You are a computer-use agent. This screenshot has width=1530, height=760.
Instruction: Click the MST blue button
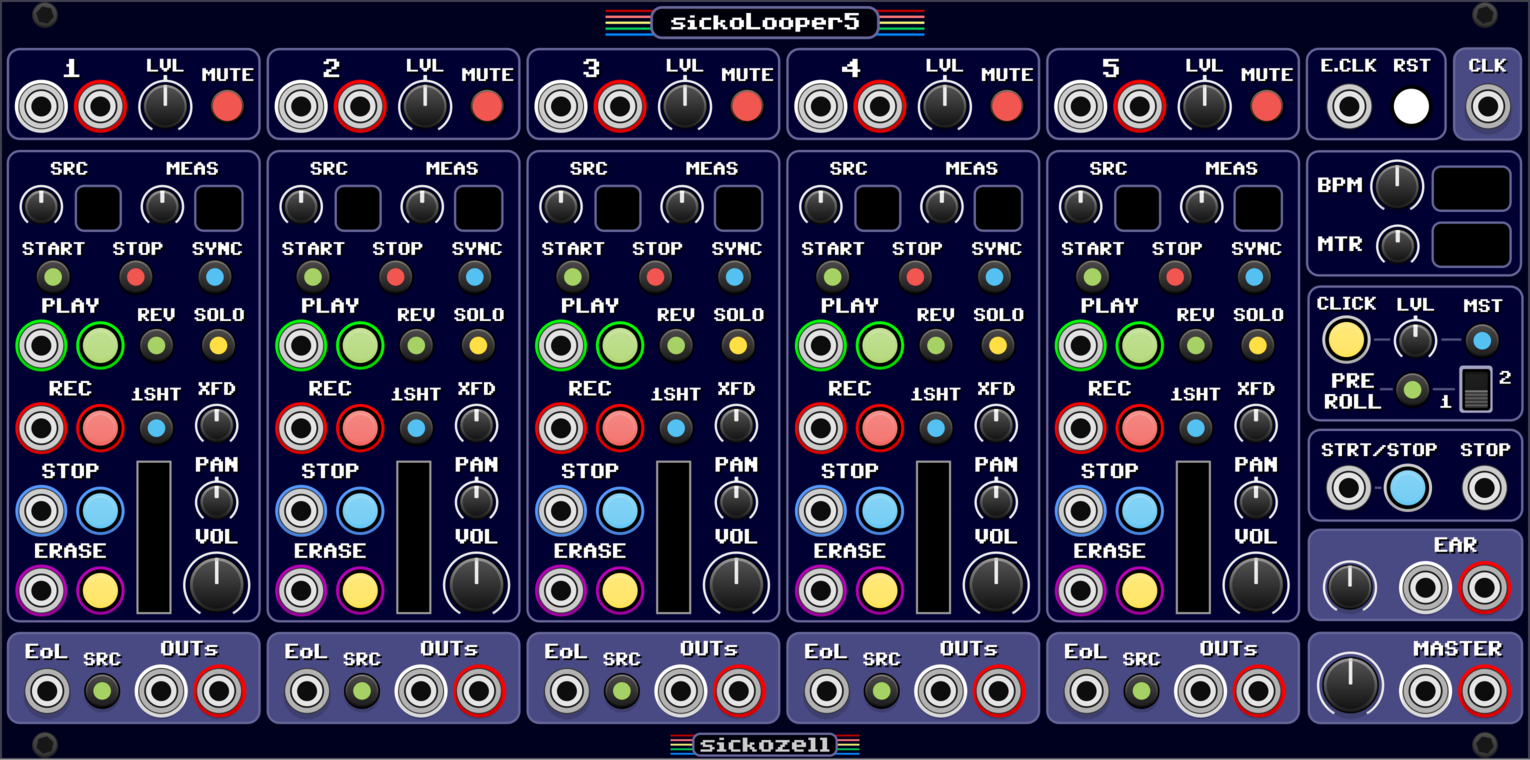tap(1482, 340)
